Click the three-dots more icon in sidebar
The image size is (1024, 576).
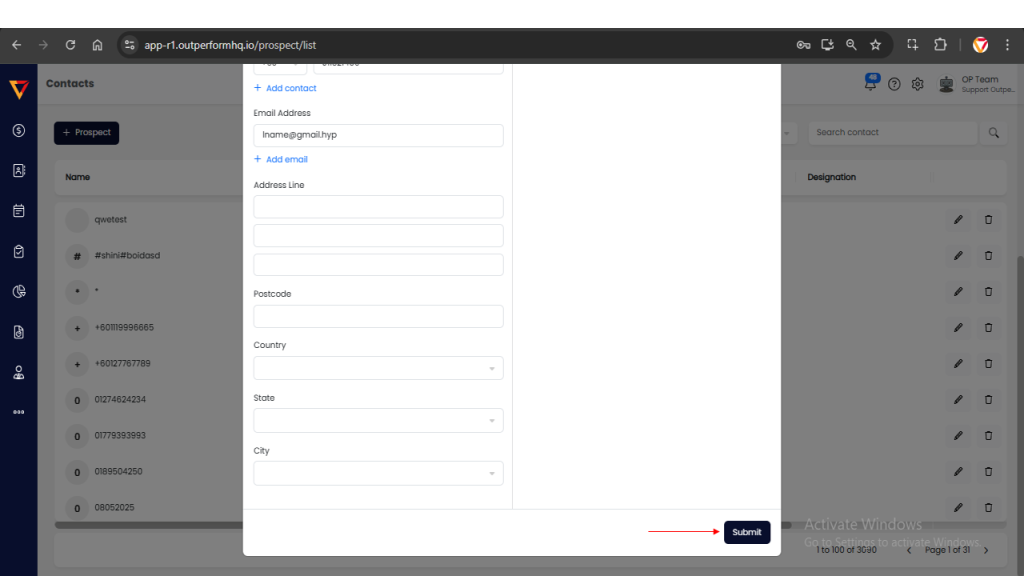tap(19, 412)
